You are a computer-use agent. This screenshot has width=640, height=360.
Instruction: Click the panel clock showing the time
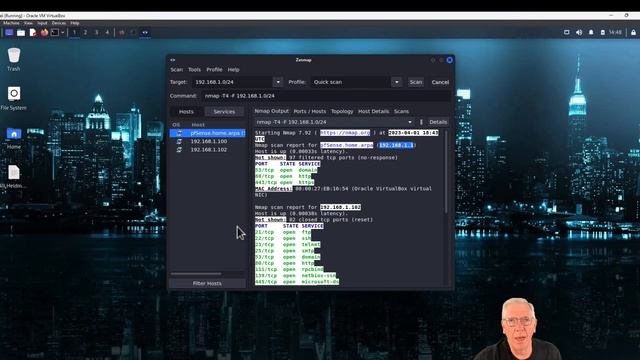click(x=615, y=32)
